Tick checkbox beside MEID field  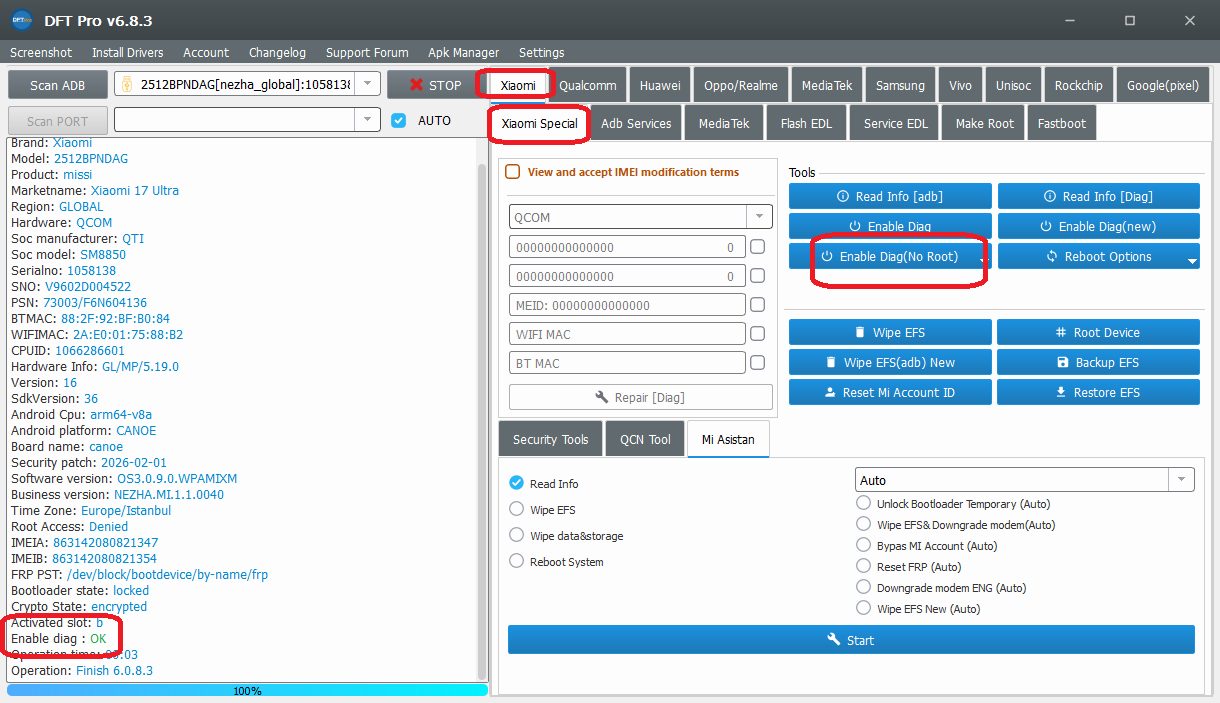click(758, 305)
